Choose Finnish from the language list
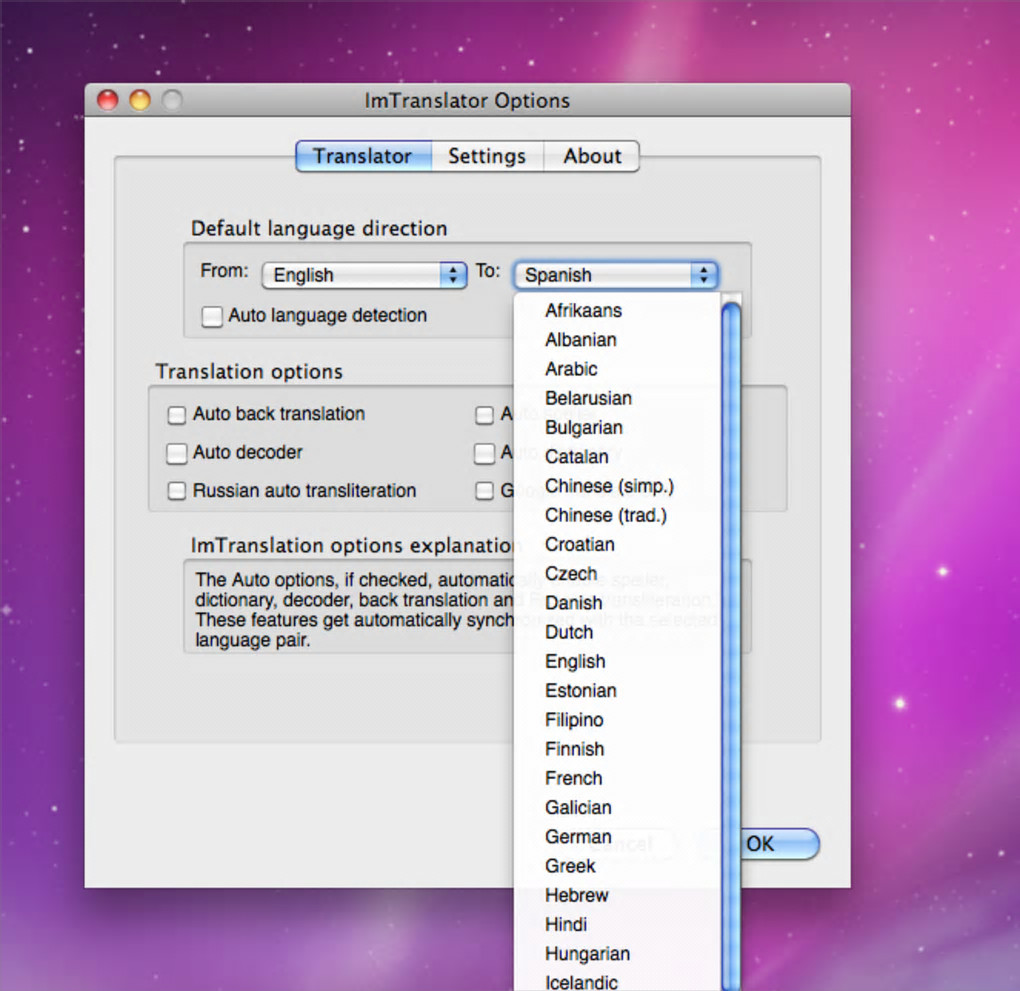1020x991 pixels. point(618,750)
